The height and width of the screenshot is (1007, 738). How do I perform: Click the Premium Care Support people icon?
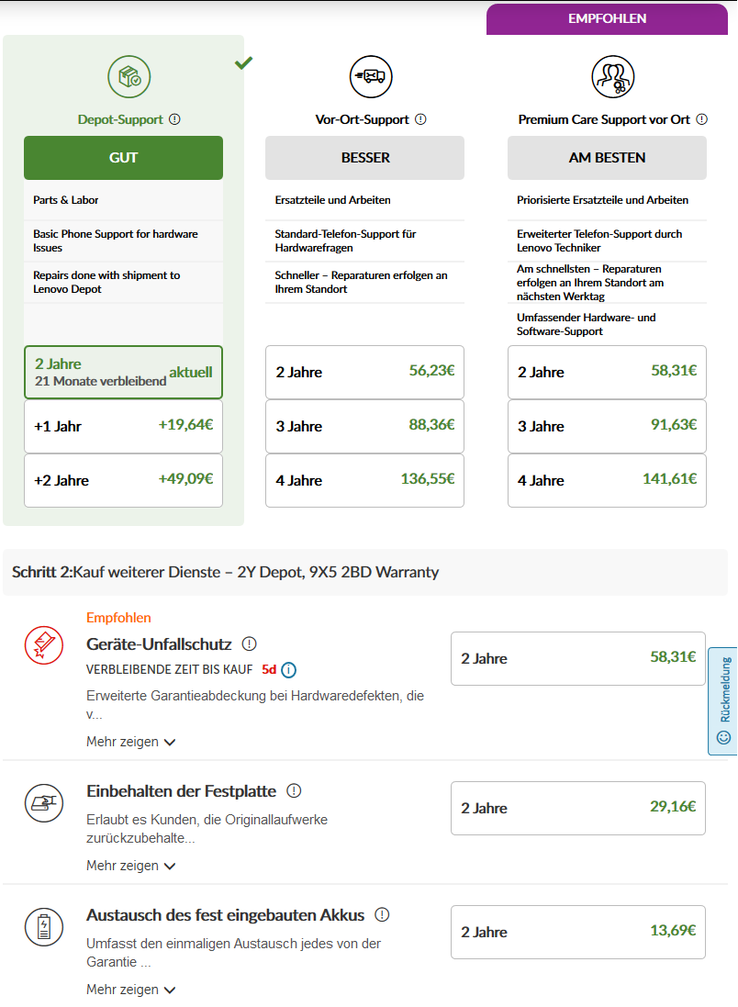click(612, 76)
